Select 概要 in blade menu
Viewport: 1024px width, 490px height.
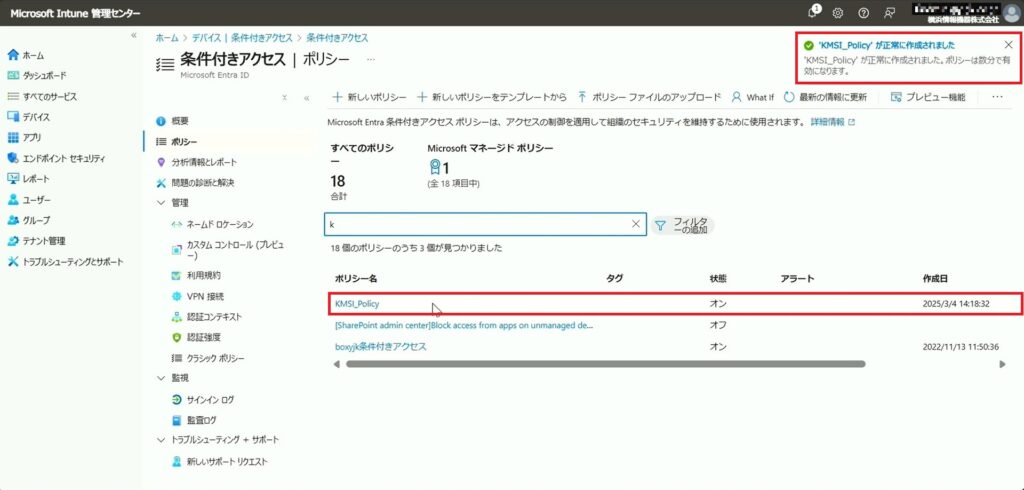tap(172, 121)
